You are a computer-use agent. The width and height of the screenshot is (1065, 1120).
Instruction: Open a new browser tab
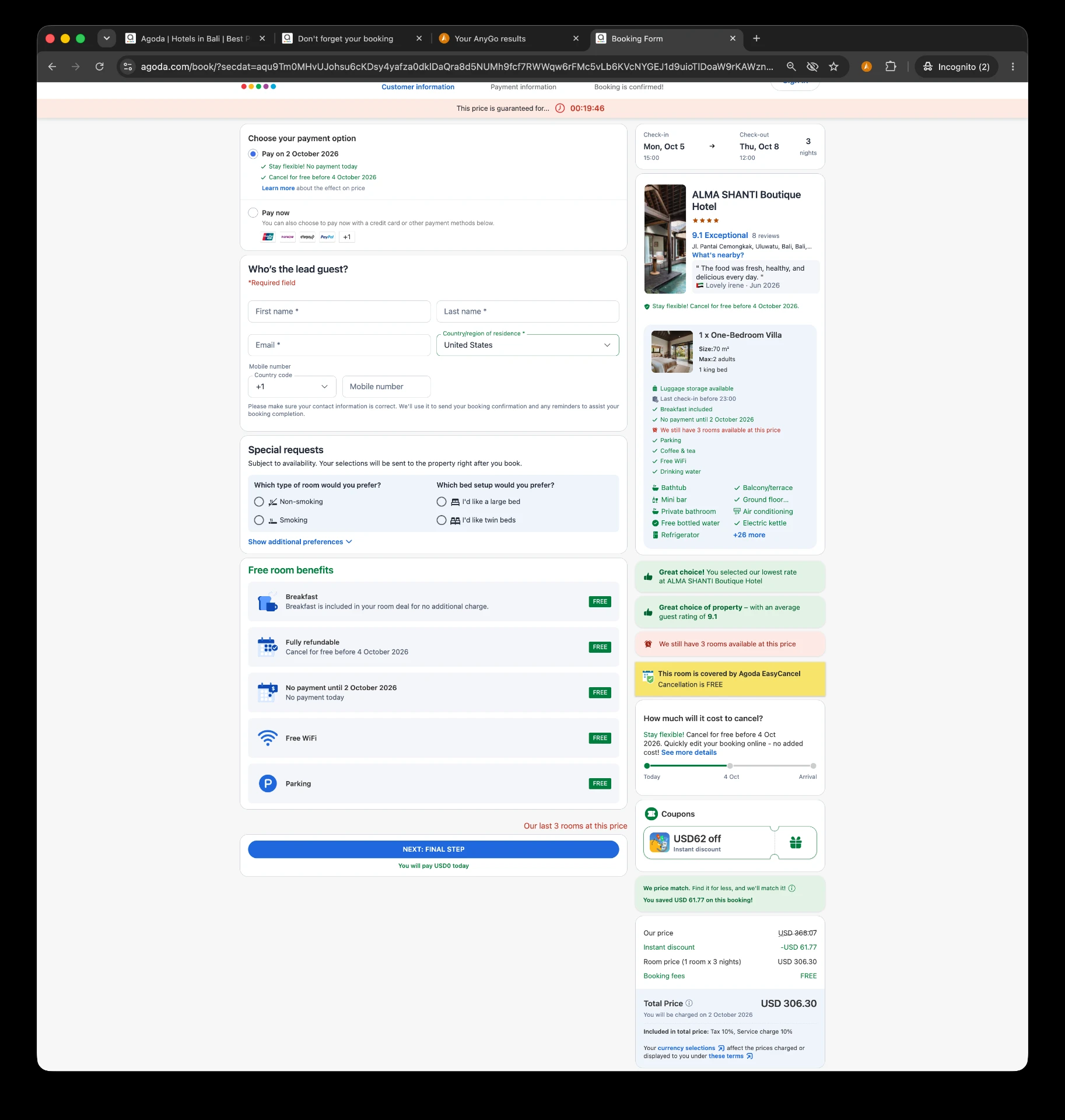756,38
